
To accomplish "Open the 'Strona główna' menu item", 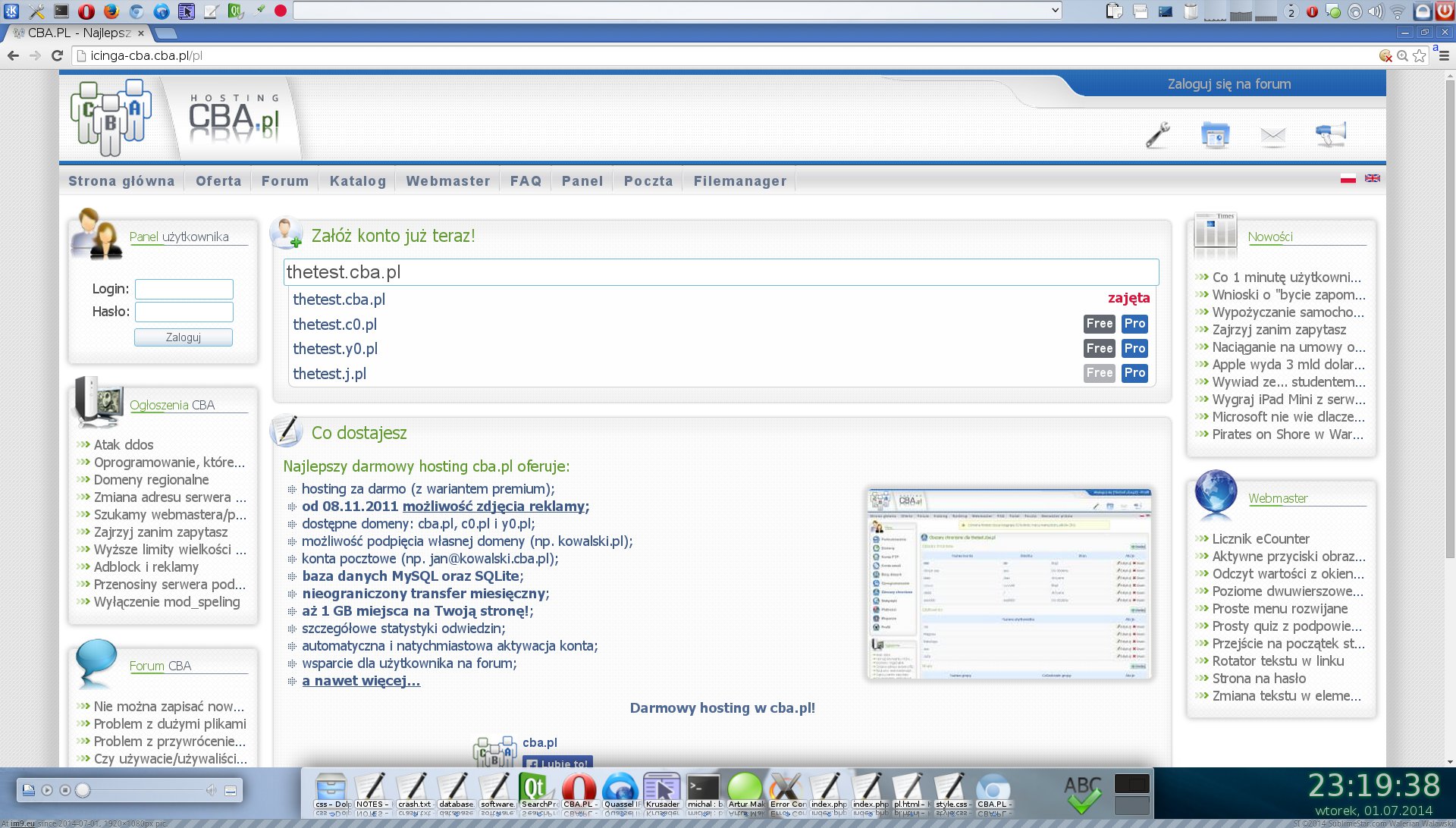I will tap(121, 181).
